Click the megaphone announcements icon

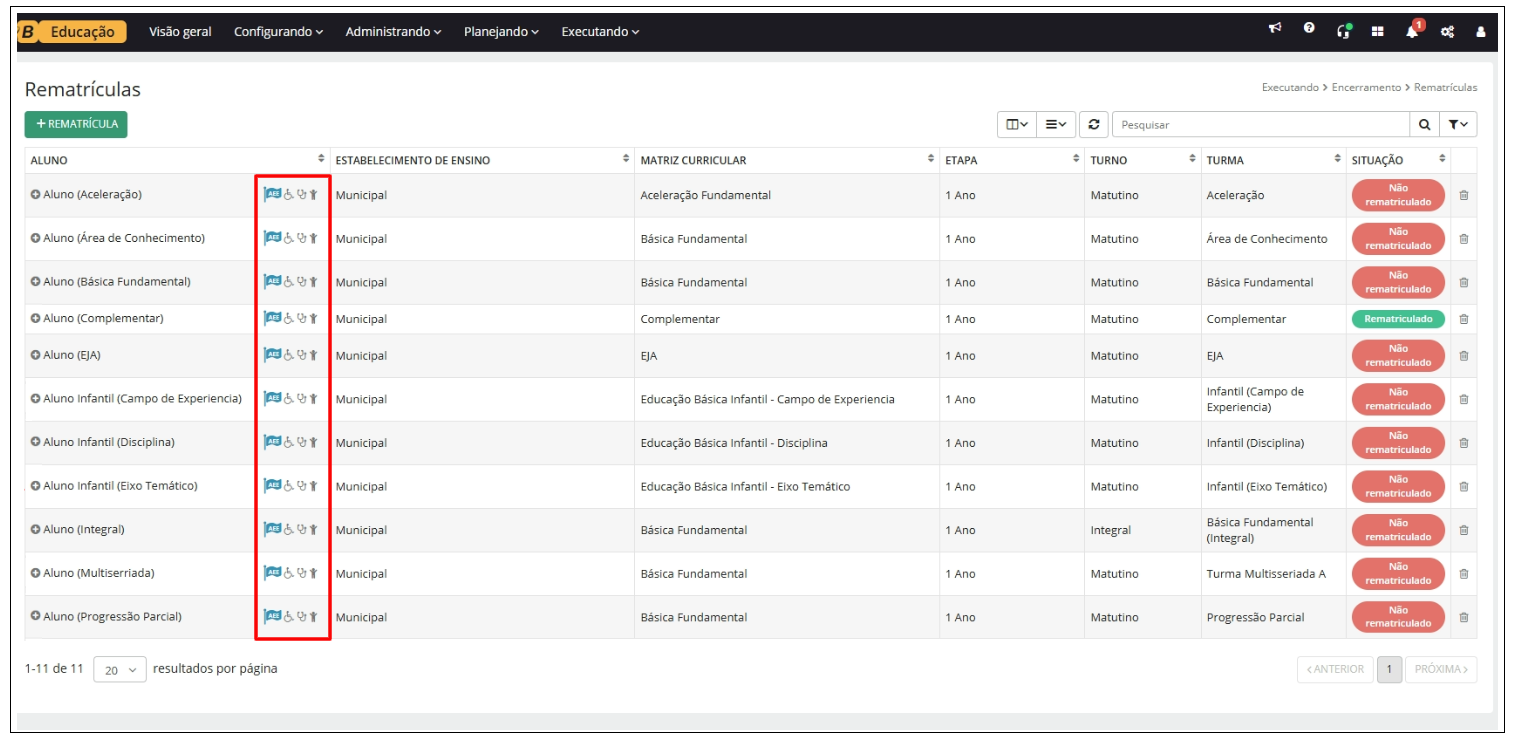pyautogui.click(x=1275, y=30)
